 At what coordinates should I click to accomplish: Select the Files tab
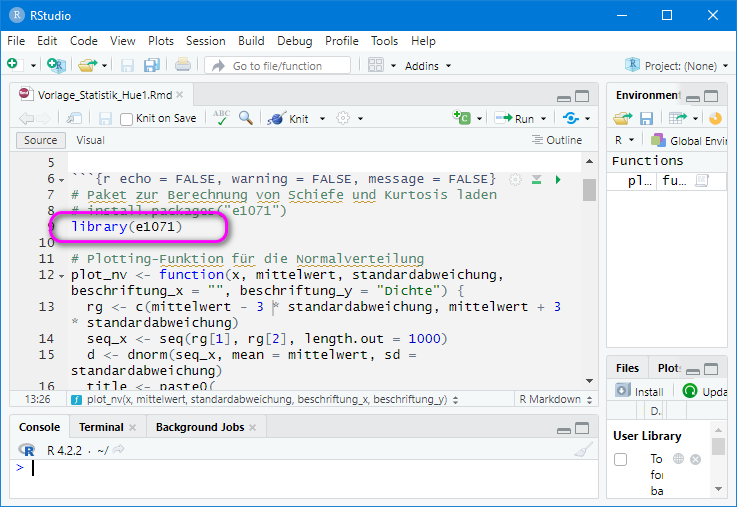(x=627, y=368)
